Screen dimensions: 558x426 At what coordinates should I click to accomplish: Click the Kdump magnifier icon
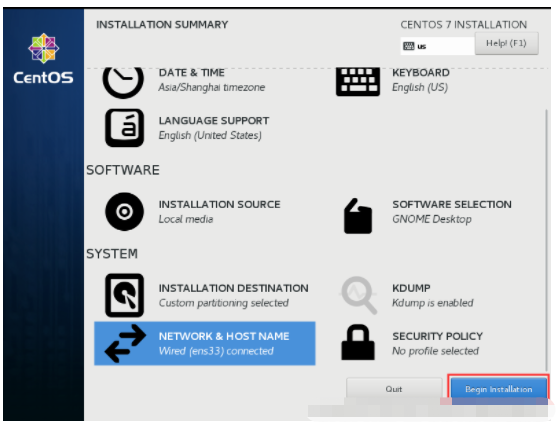[x=359, y=295]
